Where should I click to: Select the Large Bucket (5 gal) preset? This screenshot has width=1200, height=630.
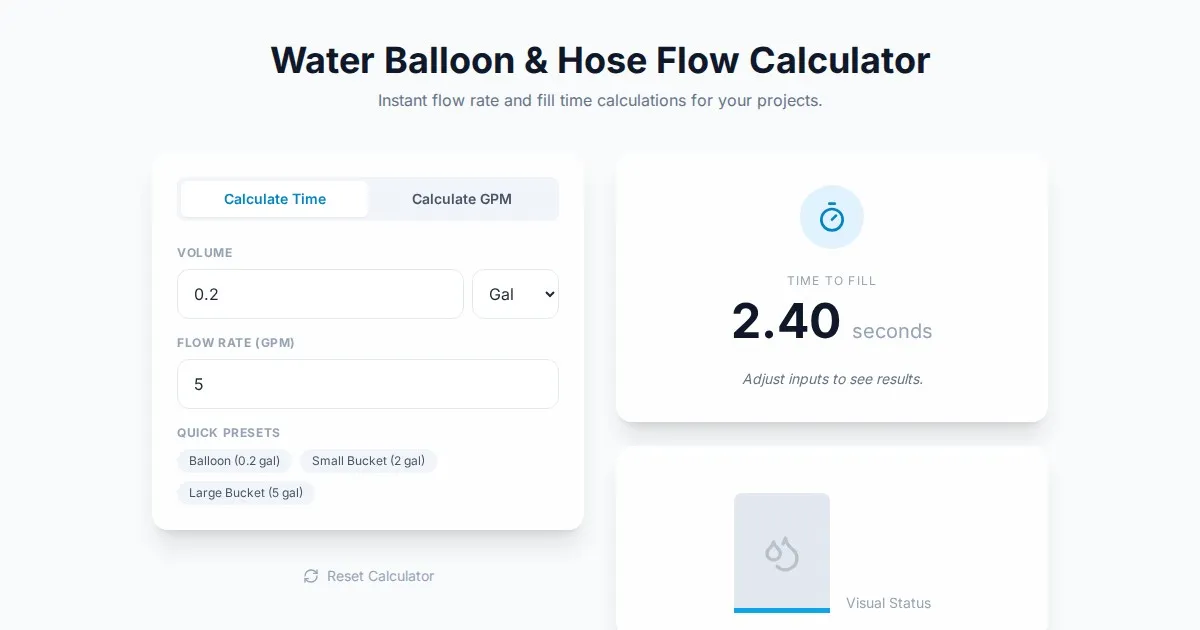(245, 493)
